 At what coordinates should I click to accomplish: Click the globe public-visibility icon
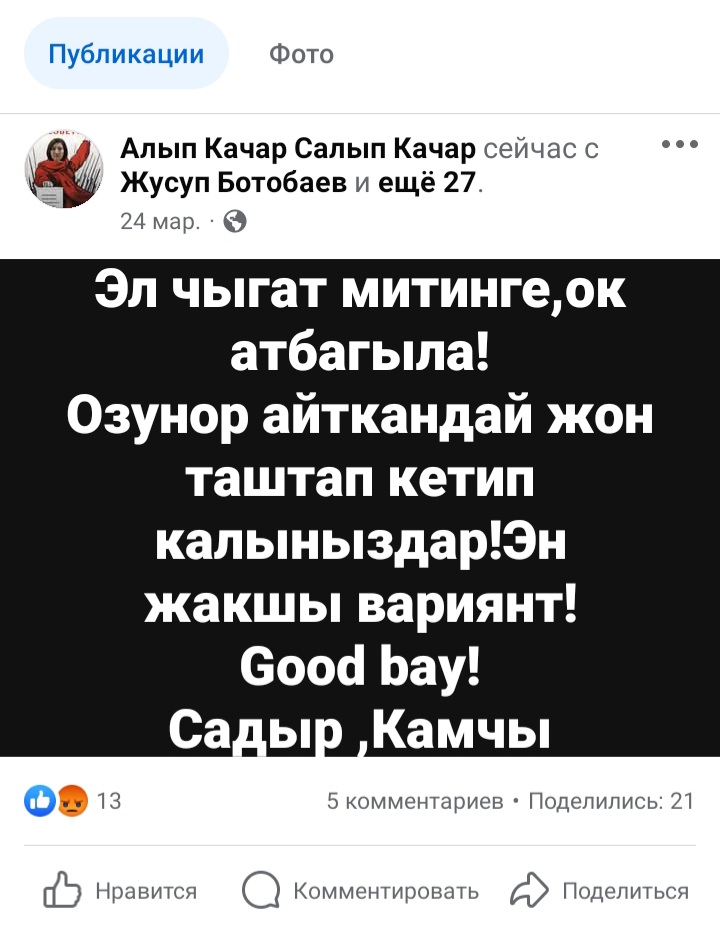tap(235, 221)
